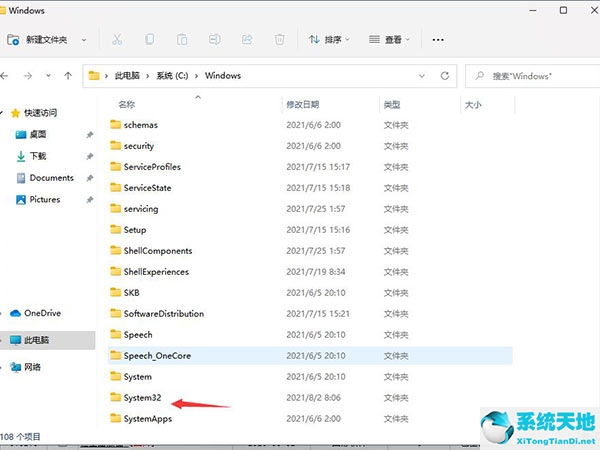Click the date 2021/7/19 8:34

click(x=315, y=272)
